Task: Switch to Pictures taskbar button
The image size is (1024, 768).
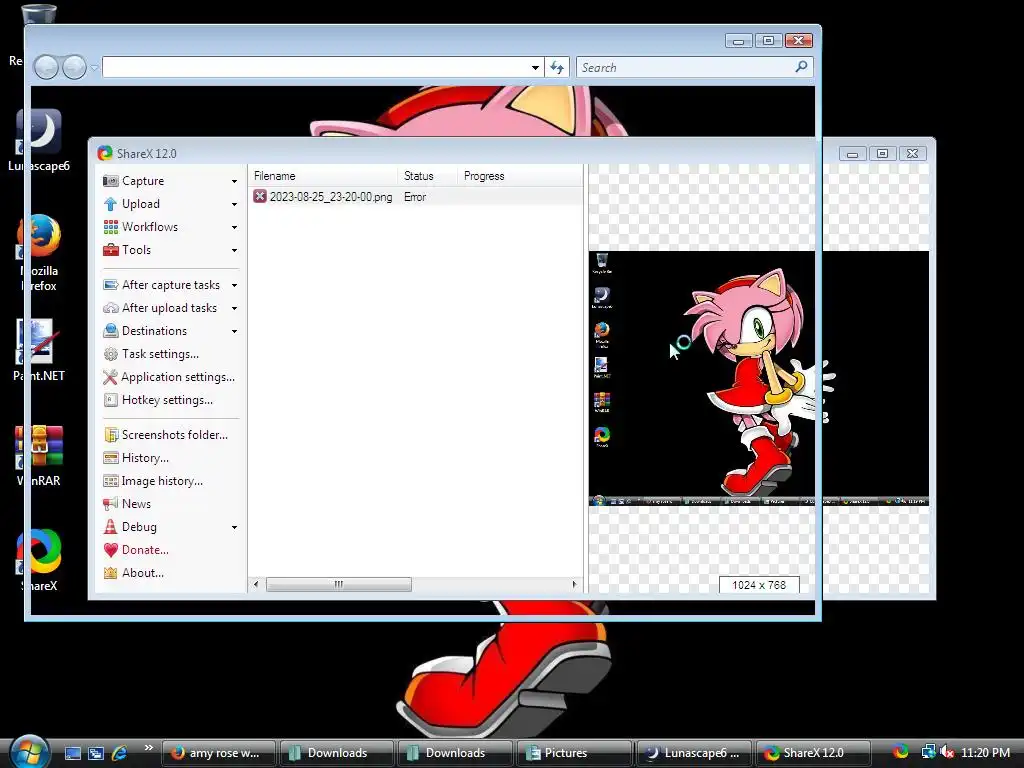Action: tap(573, 753)
